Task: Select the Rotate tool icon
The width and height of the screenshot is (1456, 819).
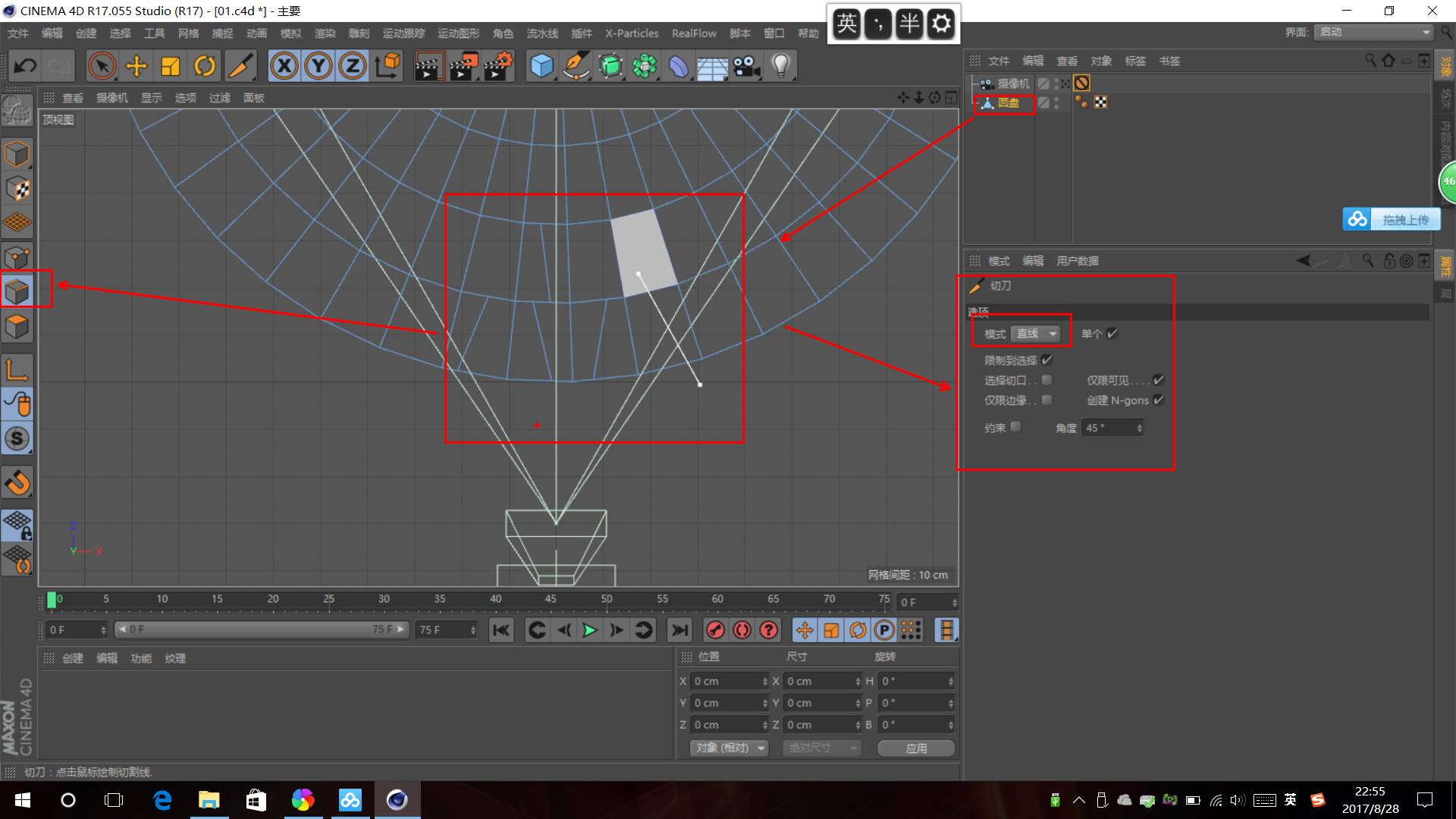Action: tap(205, 67)
